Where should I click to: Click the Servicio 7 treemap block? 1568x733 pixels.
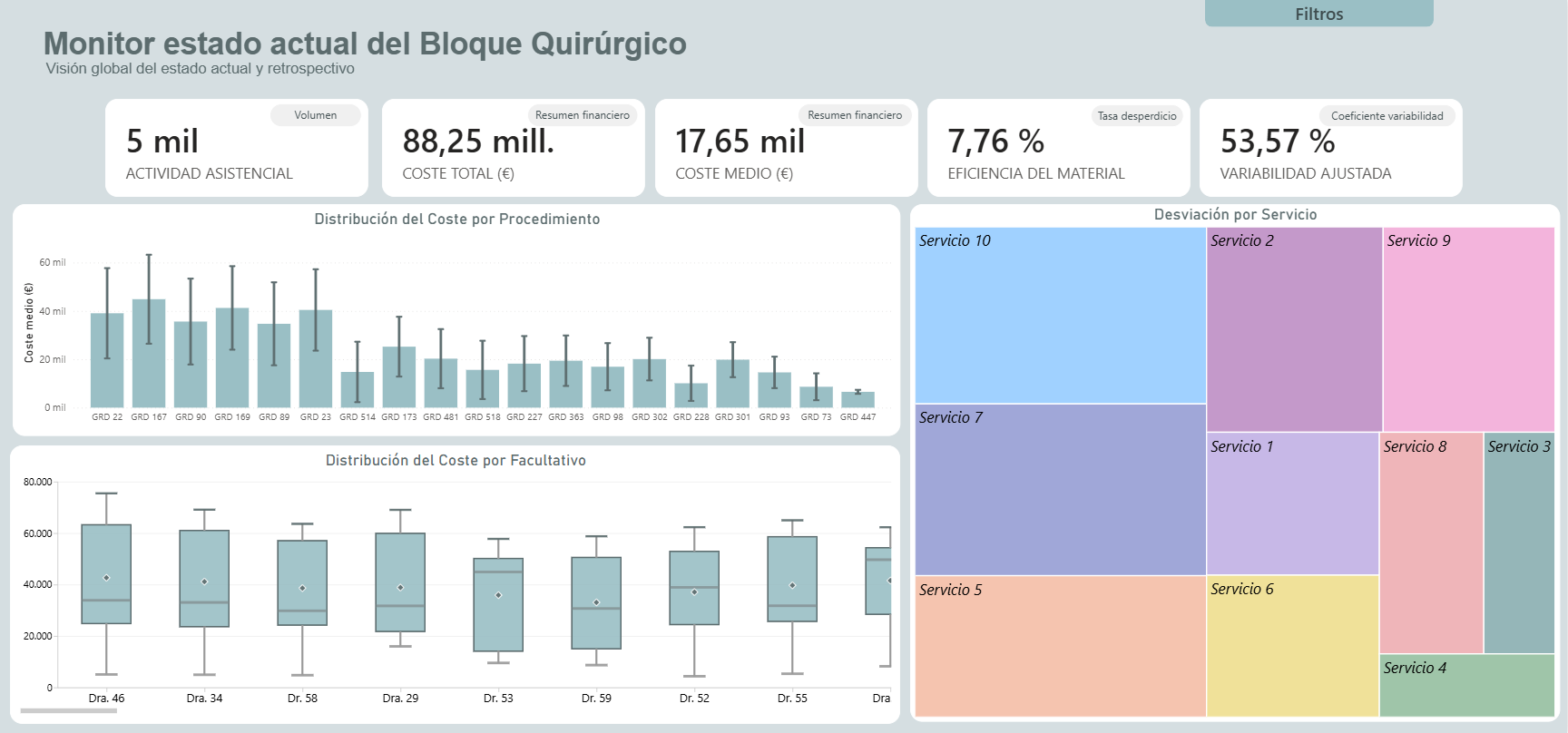[1060, 490]
